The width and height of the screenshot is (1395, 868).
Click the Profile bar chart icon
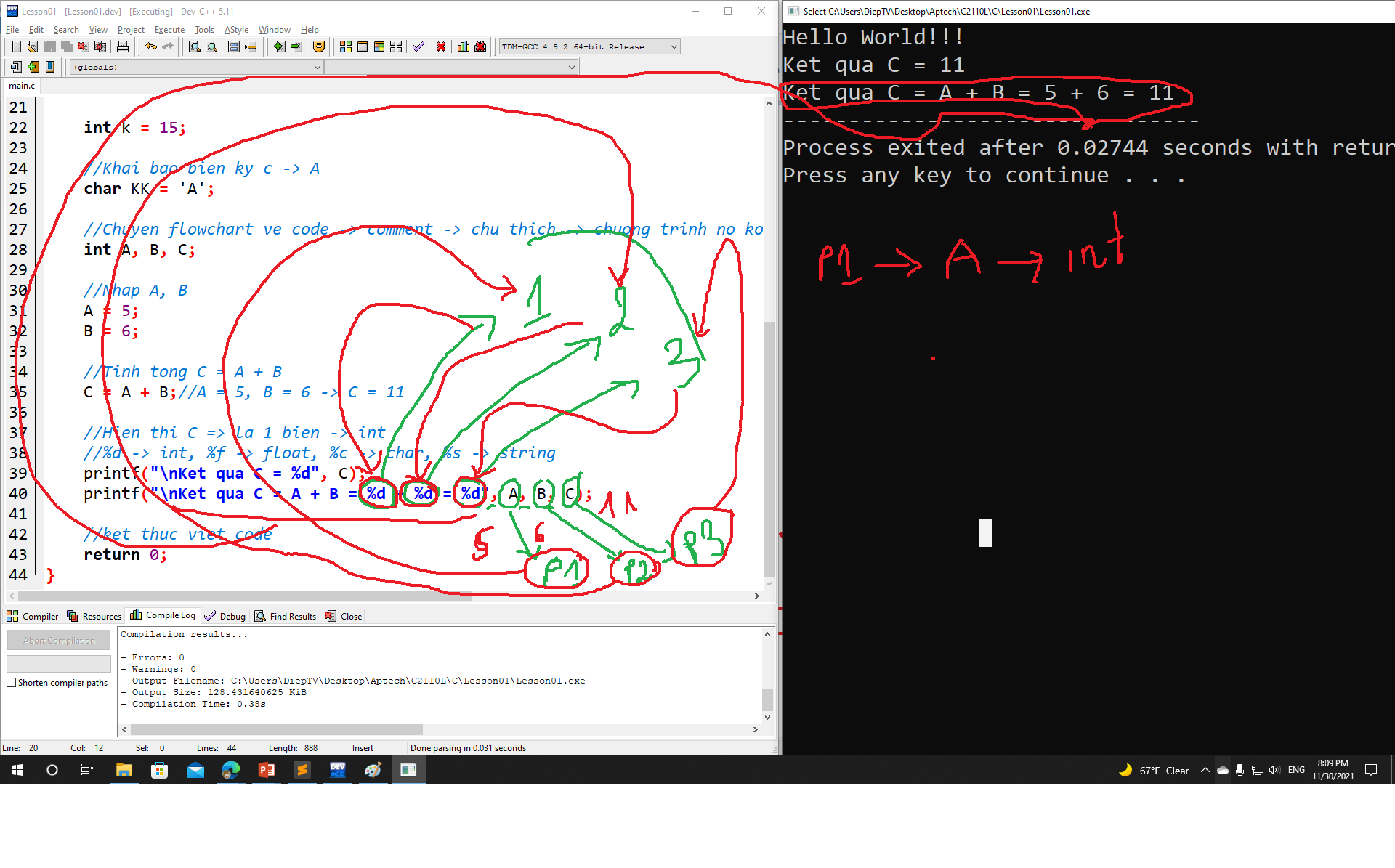point(463,46)
